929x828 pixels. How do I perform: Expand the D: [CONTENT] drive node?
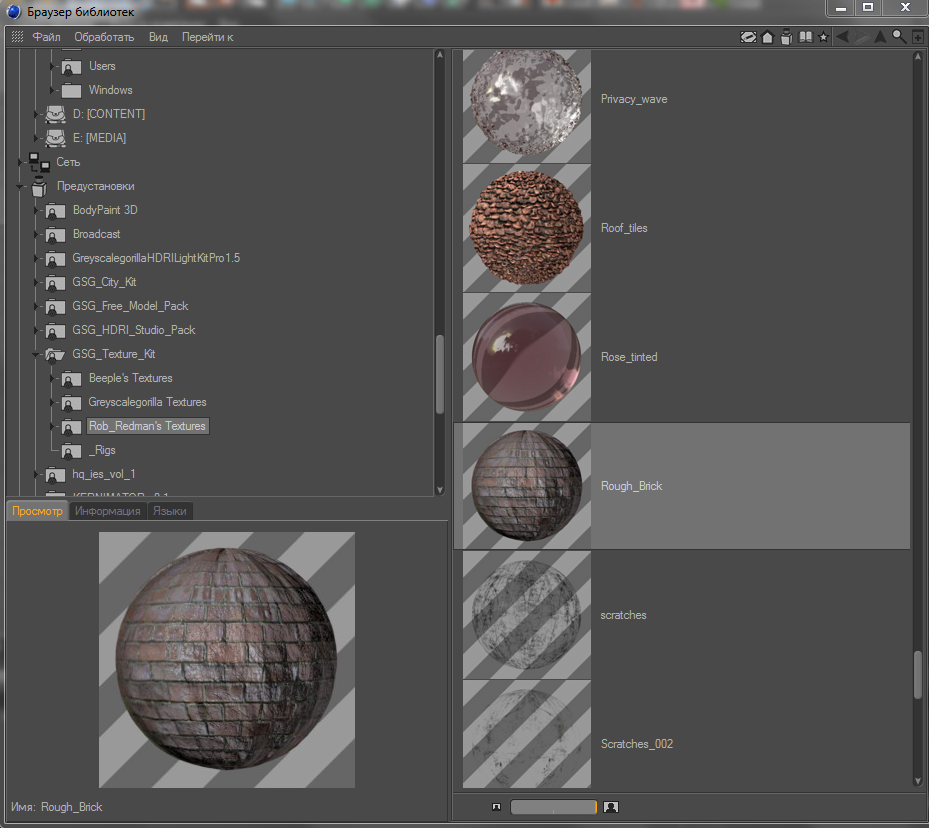(36, 114)
